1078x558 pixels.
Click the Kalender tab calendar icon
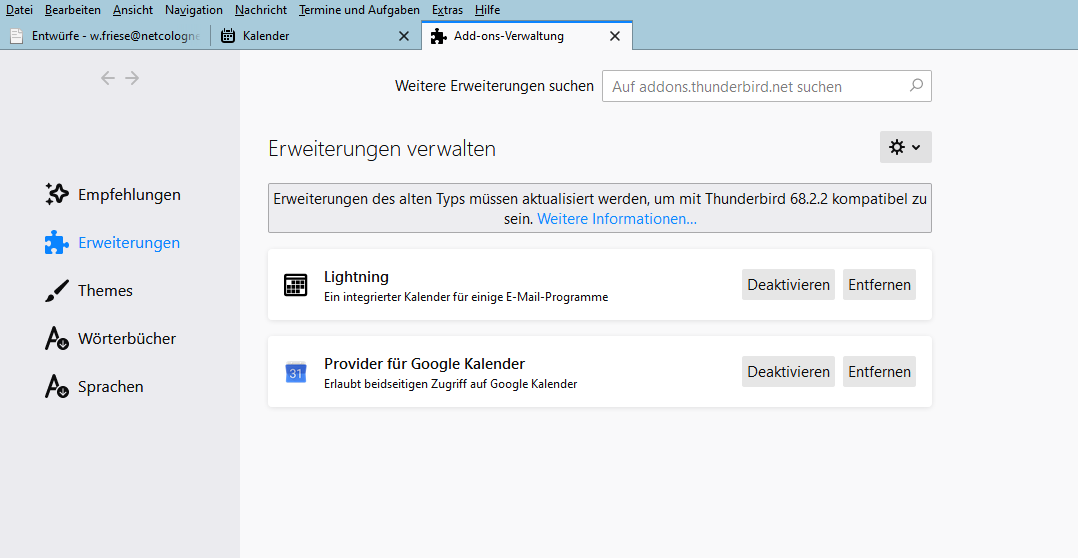[x=228, y=36]
